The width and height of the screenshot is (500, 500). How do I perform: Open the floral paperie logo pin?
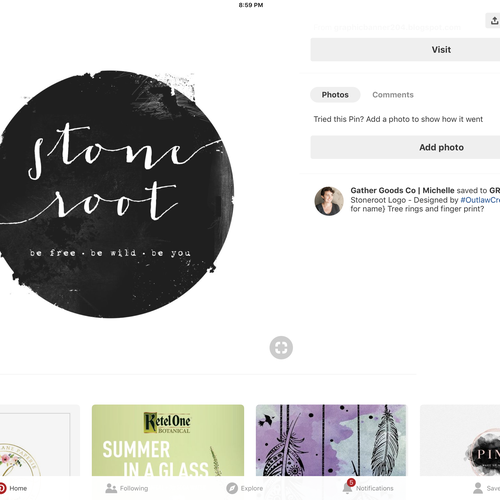point(40,440)
